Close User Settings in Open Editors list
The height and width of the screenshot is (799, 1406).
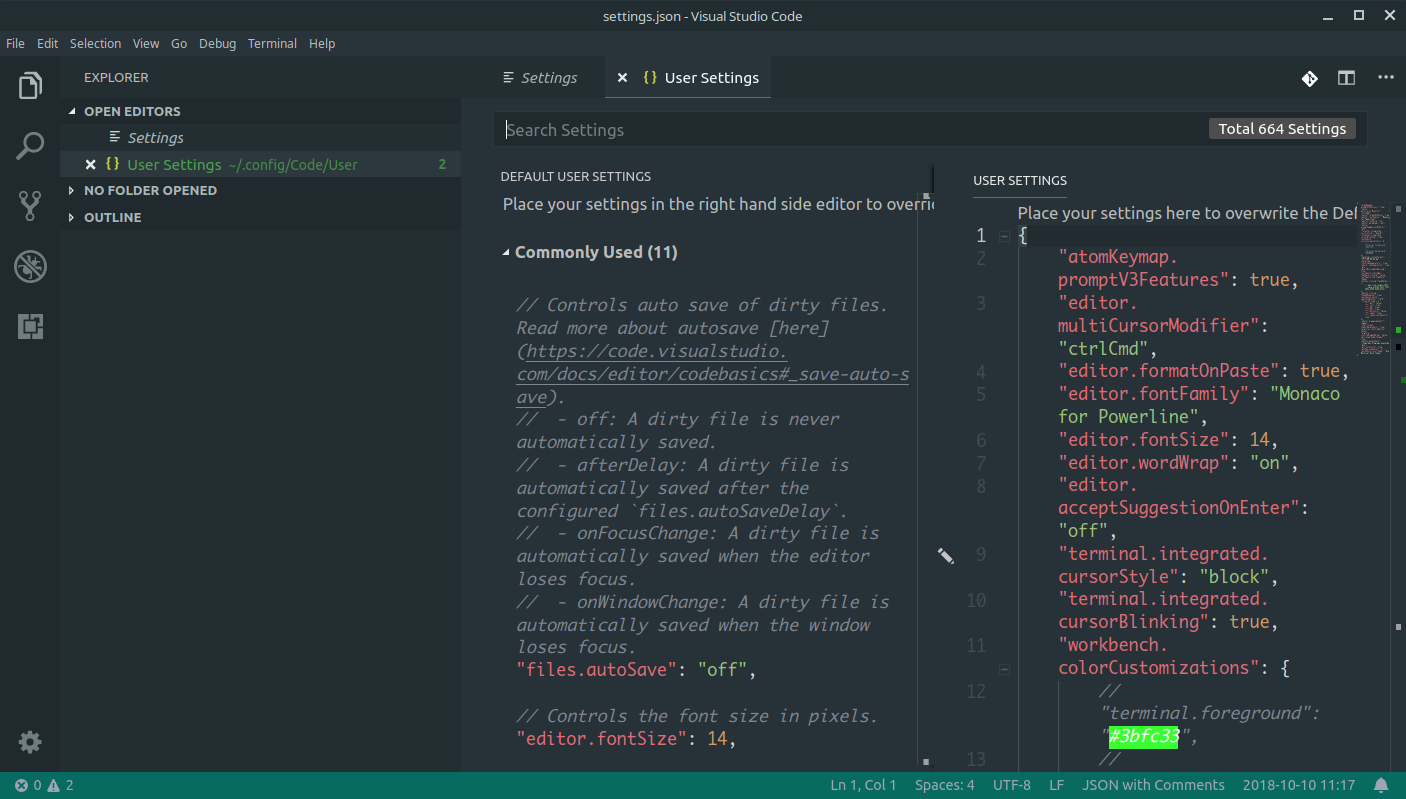(x=90, y=165)
